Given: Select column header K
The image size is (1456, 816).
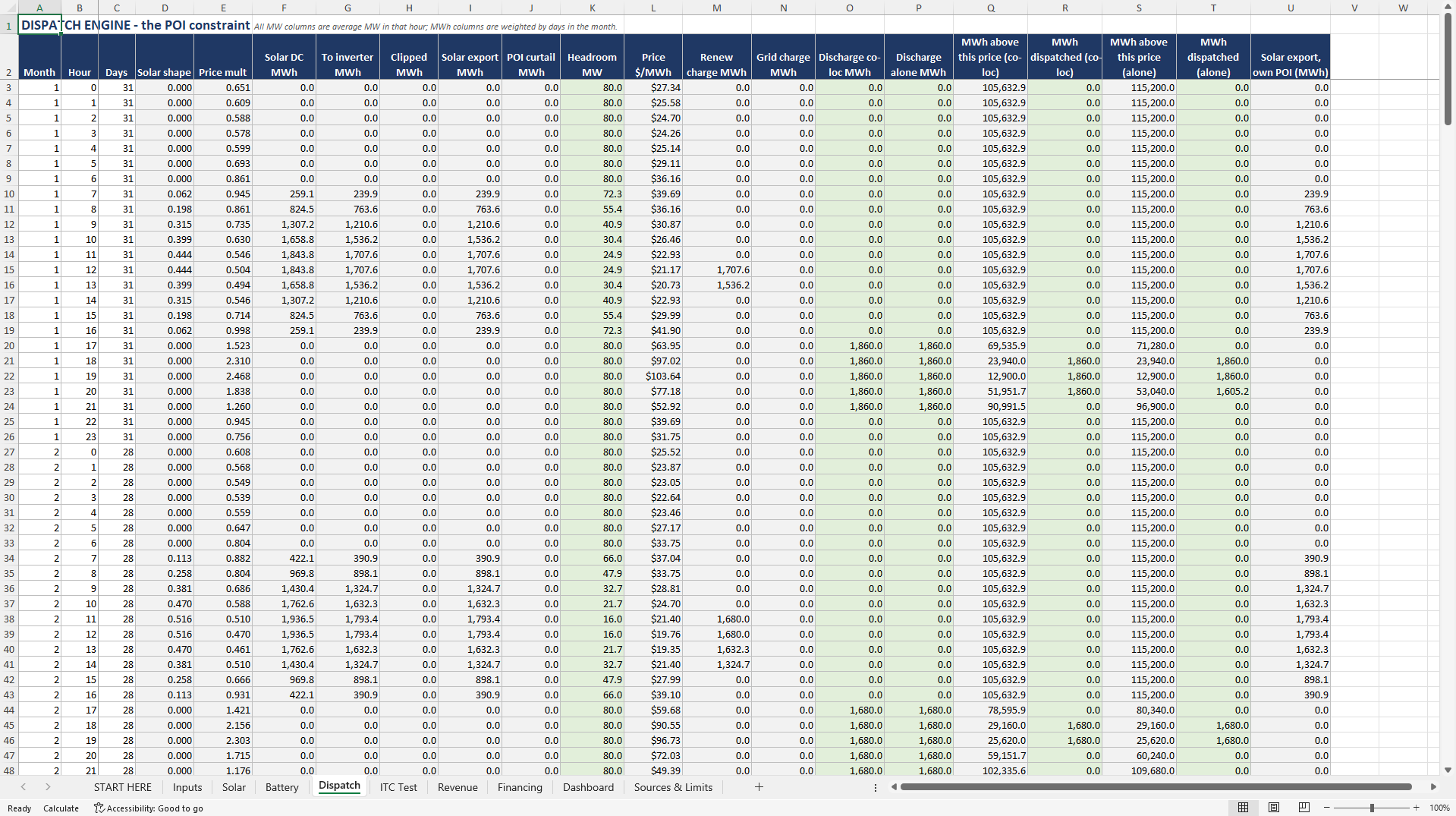Looking at the screenshot, I should 592,8.
